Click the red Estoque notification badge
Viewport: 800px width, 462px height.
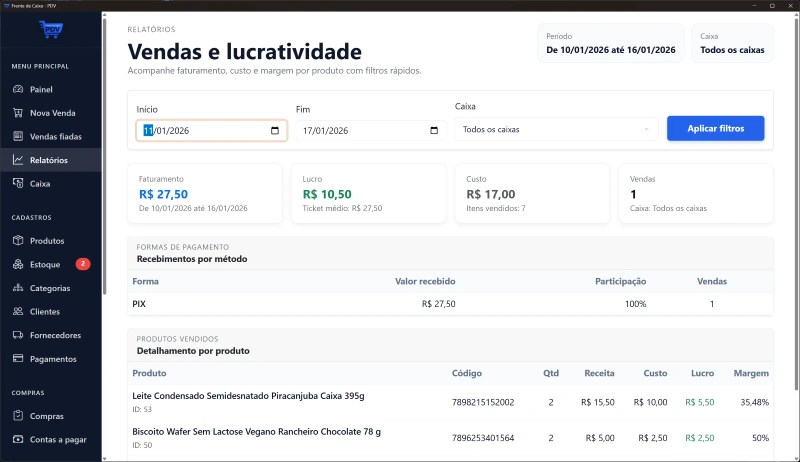[83, 264]
